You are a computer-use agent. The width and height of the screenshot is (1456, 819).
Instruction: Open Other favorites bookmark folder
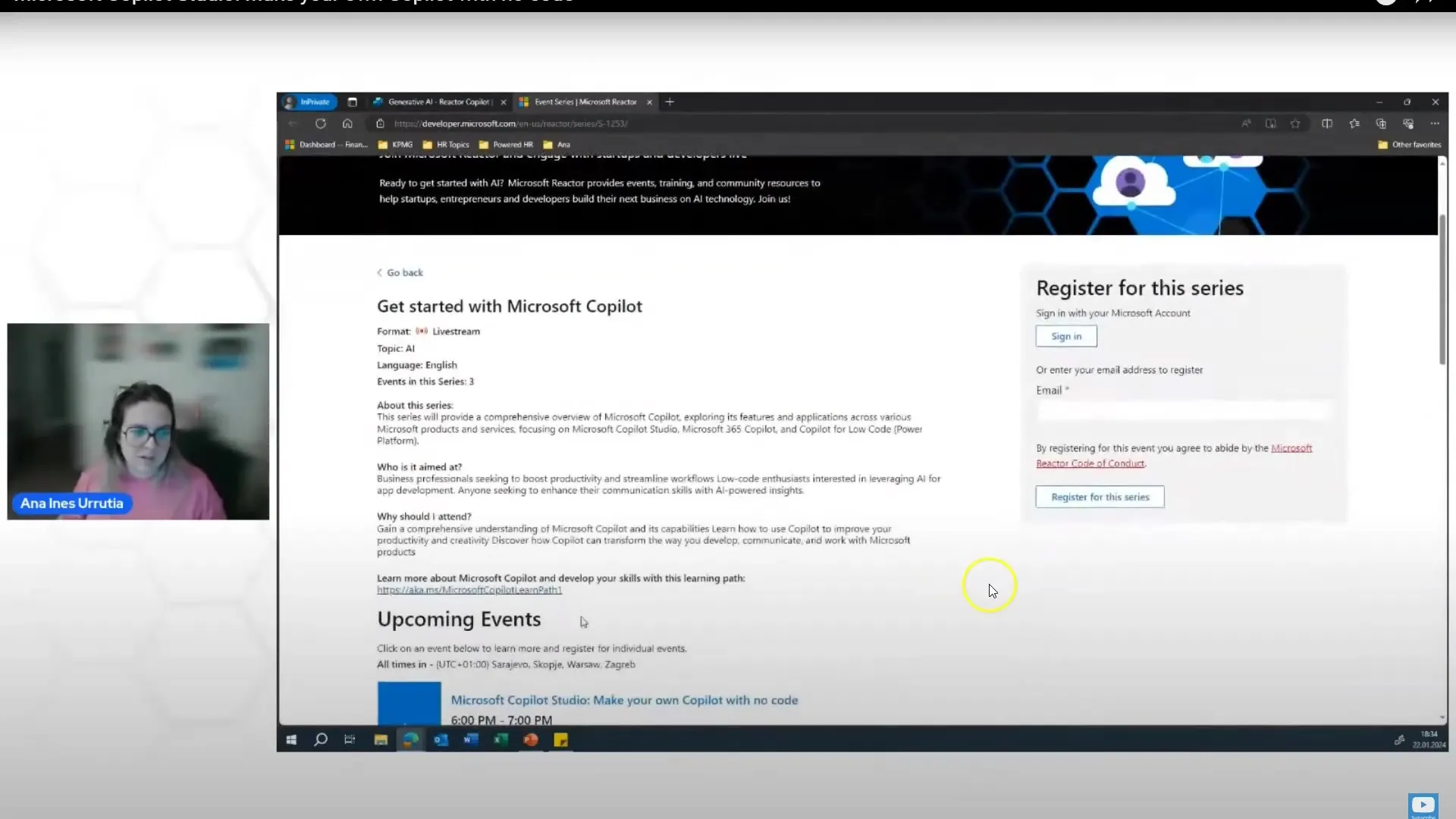click(x=1411, y=144)
